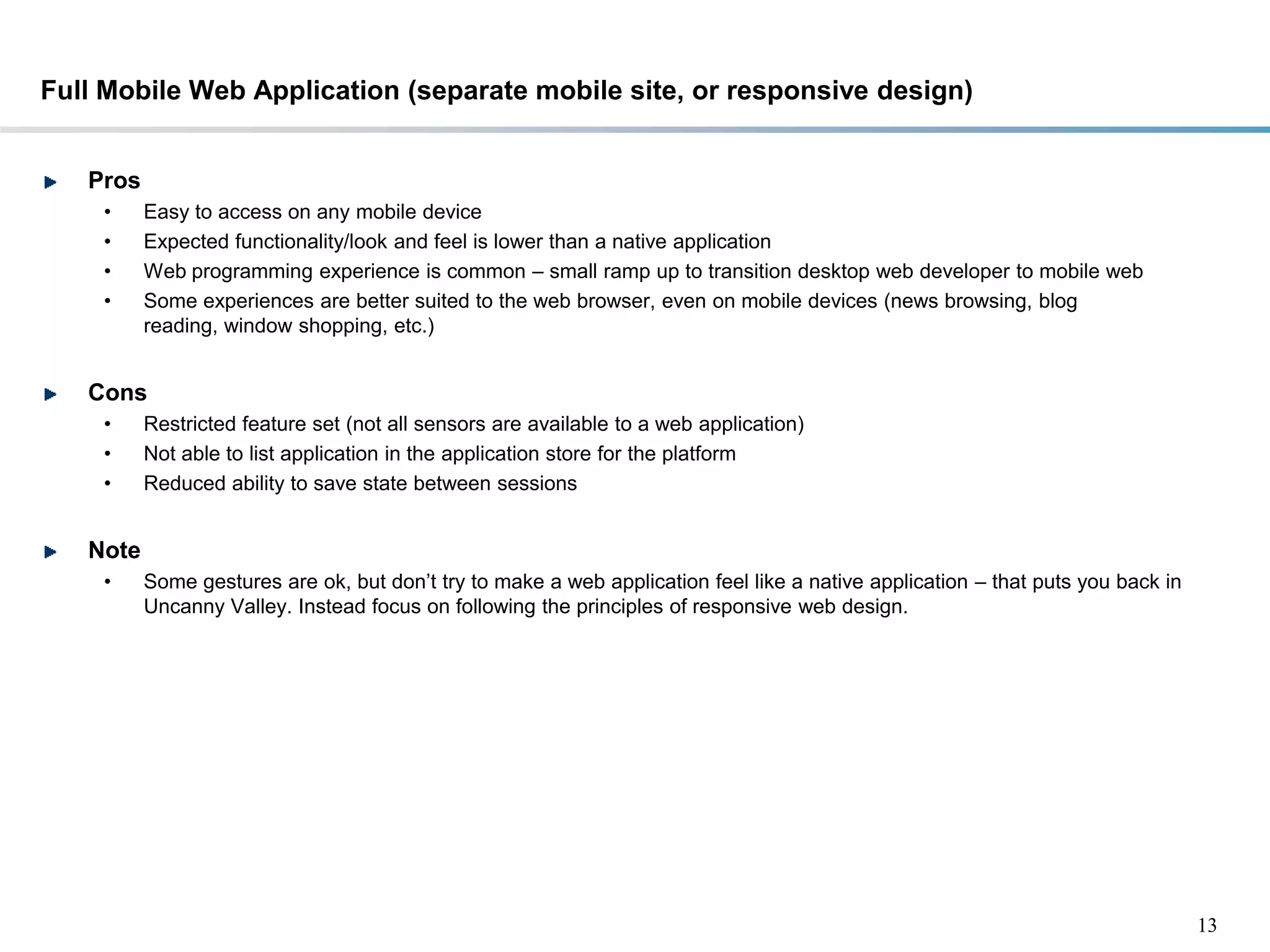Click 'reading, window shopping, etc.' text line
The height and width of the screenshot is (952, 1270).
tap(289, 326)
